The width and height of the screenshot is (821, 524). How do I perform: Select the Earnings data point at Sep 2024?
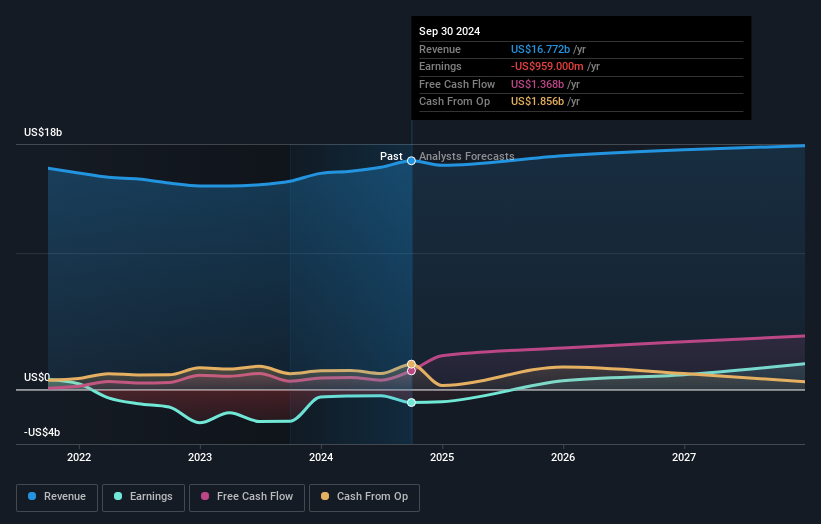click(x=412, y=403)
